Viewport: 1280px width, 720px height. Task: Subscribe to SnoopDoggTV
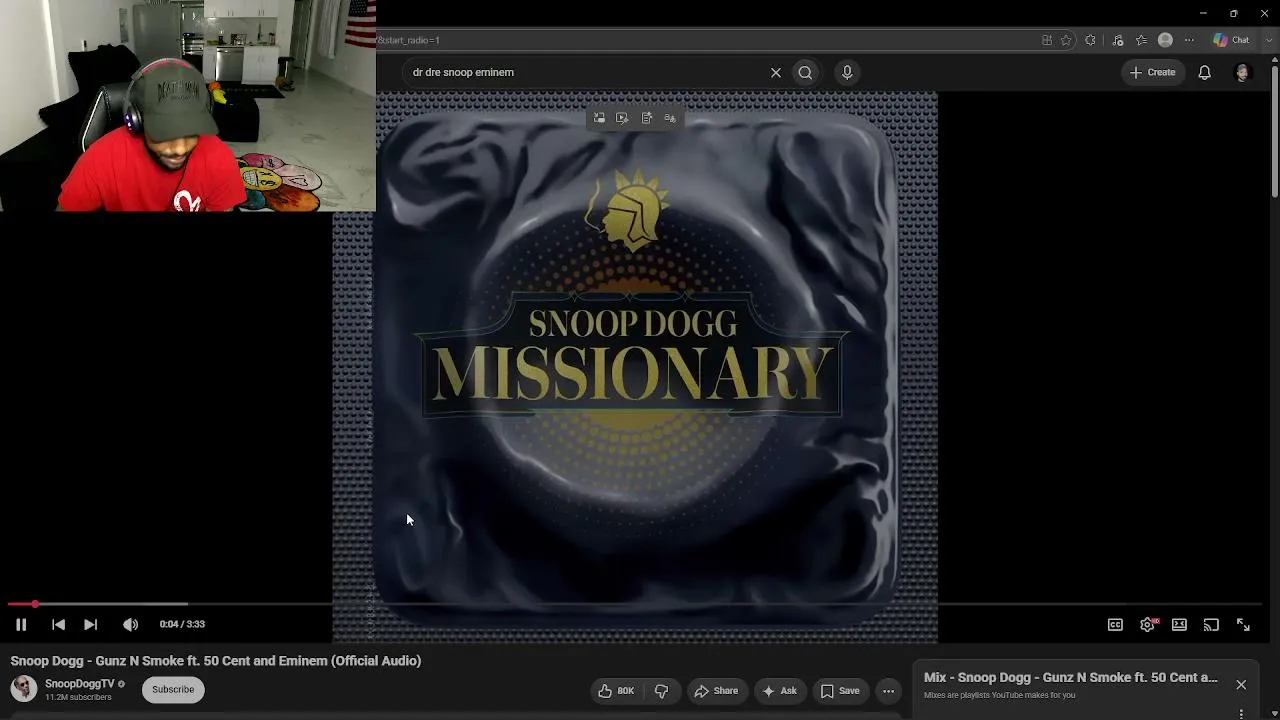pyautogui.click(x=173, y=689)
